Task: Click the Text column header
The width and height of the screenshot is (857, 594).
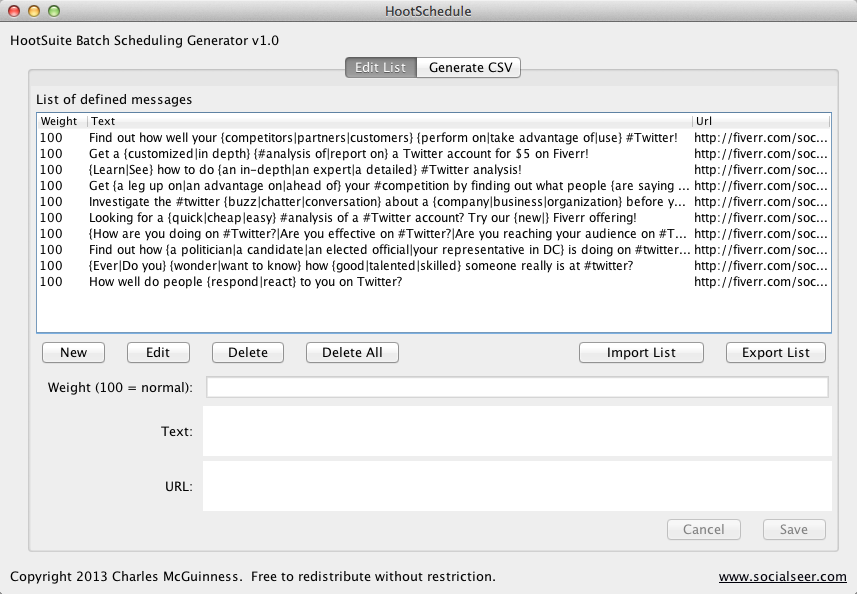Action: pos(389,121)
